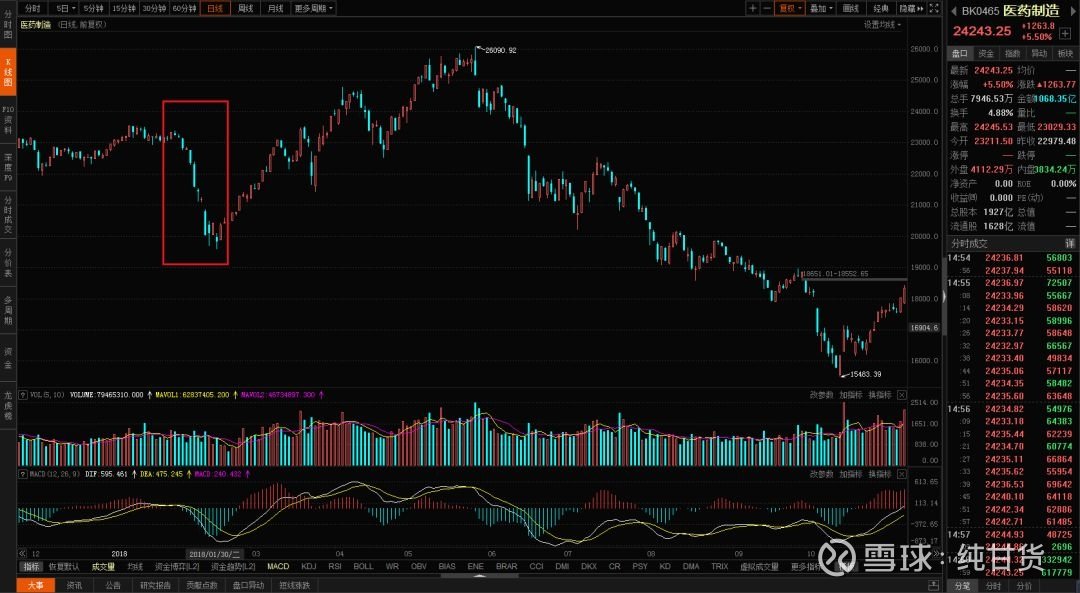Image resolution: width=1080 pixels, height=593 pixels.
Task: Go to next sector using right arrow
Action: (x=1072, y=11)
